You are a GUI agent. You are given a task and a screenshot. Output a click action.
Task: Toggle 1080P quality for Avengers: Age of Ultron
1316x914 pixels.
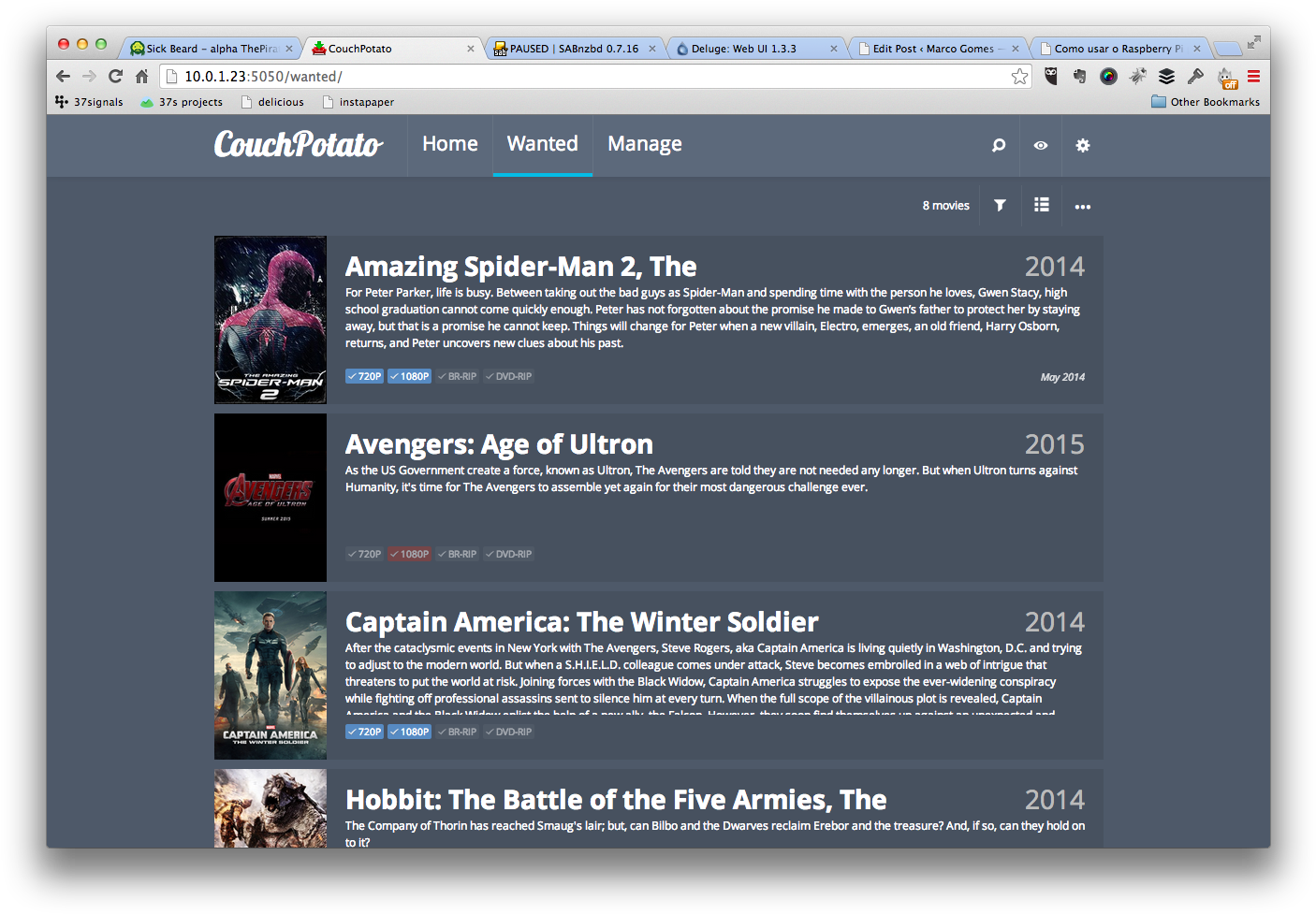click(x=409, y=555)
